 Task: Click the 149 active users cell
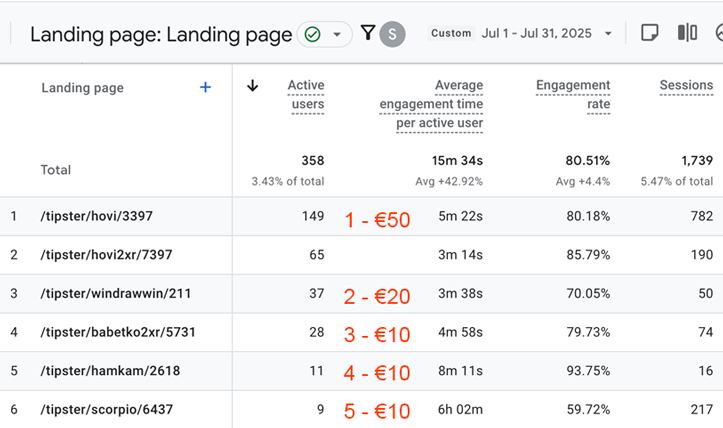[313, 216]
